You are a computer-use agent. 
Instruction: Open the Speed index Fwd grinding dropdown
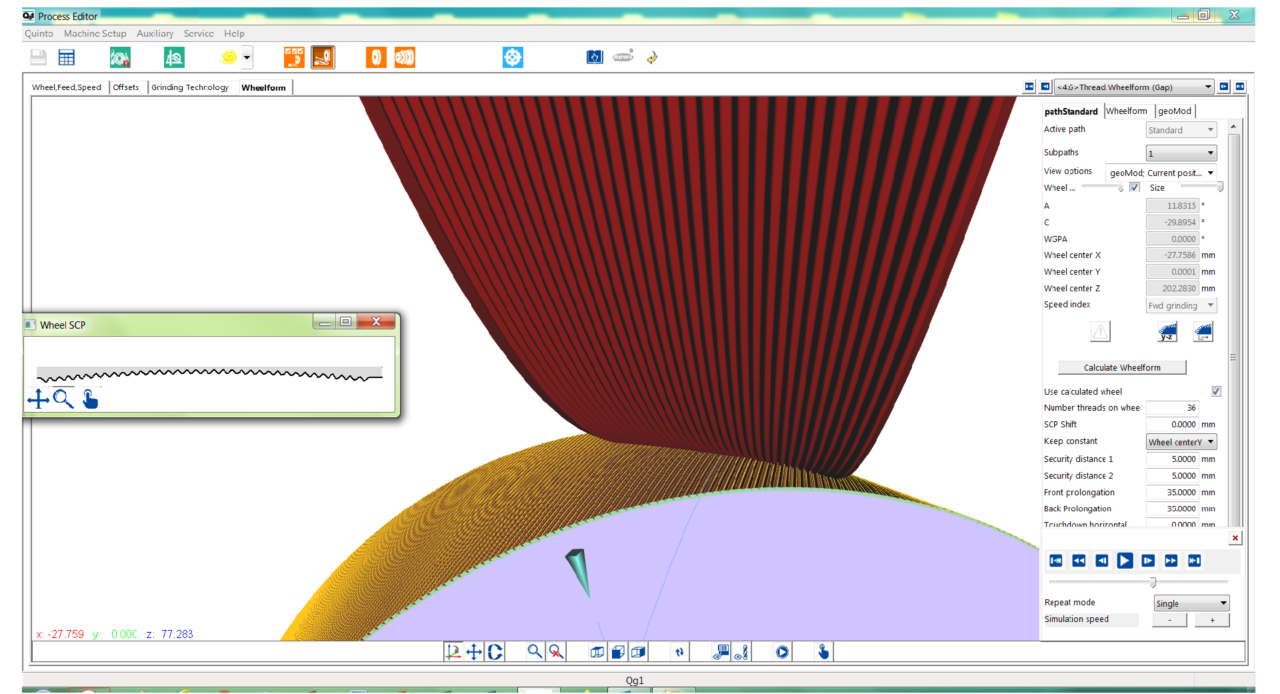[x=1181, y=305]
